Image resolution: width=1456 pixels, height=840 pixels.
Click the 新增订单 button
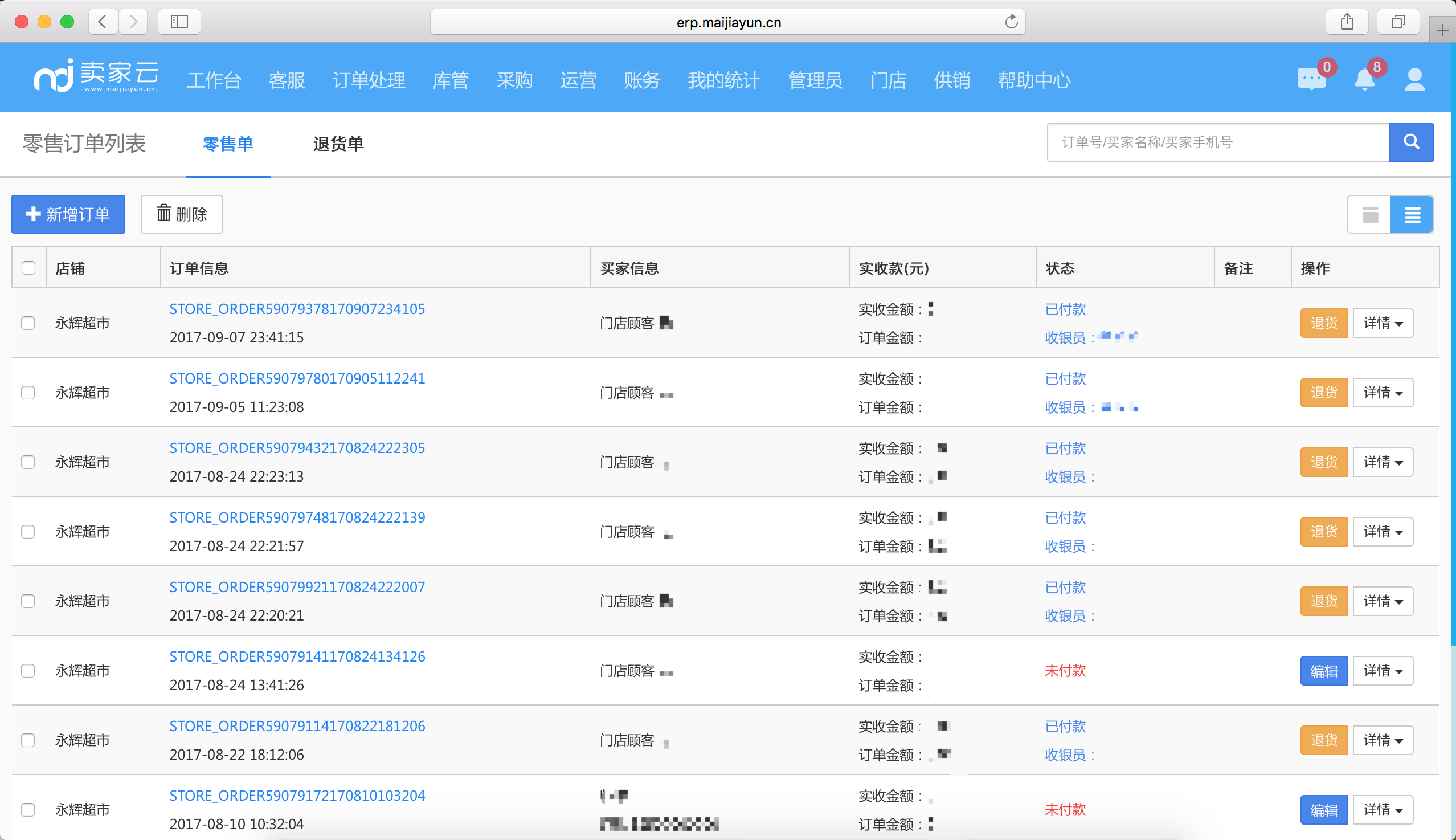click(x=68, y=214)
